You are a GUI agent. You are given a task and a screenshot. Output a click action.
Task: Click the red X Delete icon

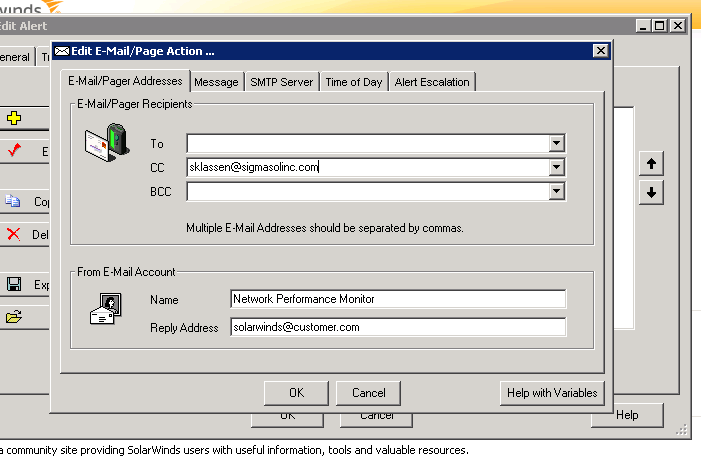pyautogui.click(x=13, y=234)
